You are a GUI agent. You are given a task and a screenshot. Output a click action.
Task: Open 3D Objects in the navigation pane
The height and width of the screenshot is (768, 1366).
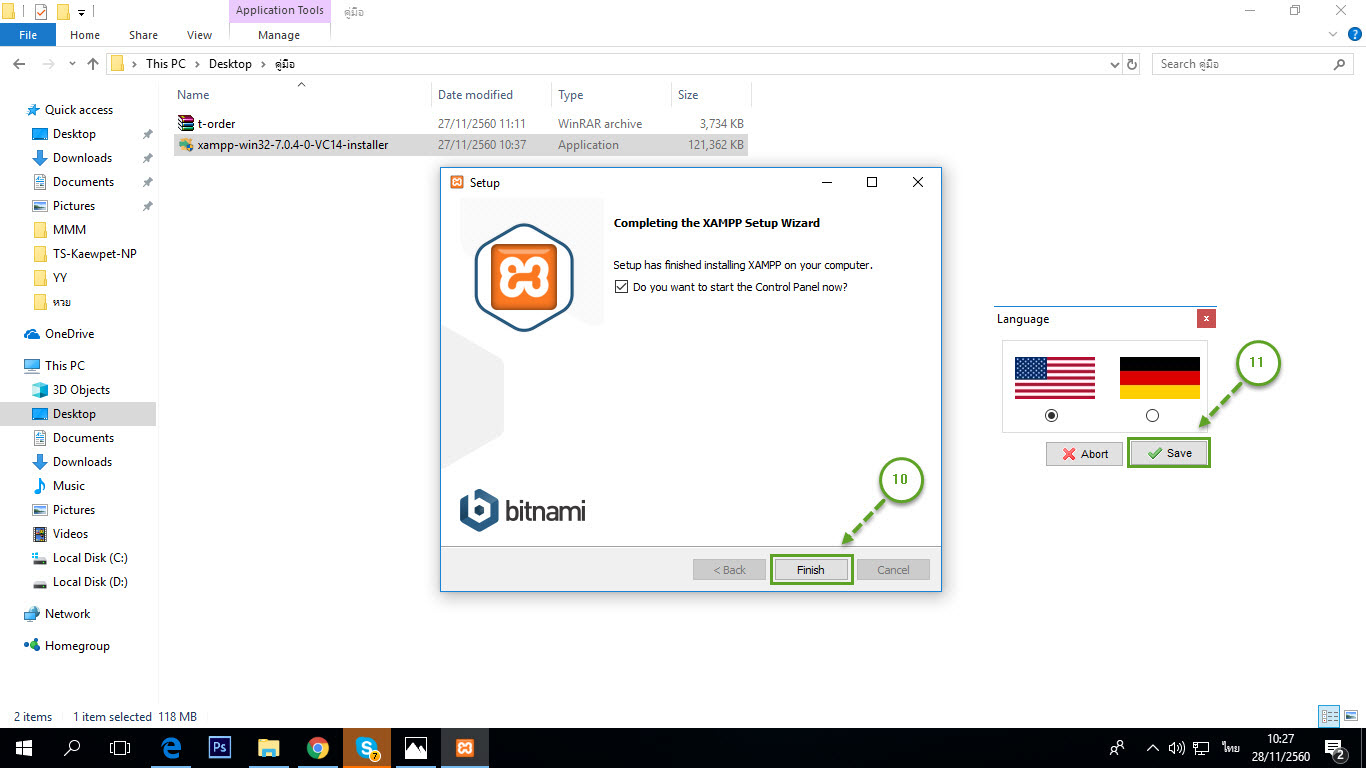tap(81, 390)
